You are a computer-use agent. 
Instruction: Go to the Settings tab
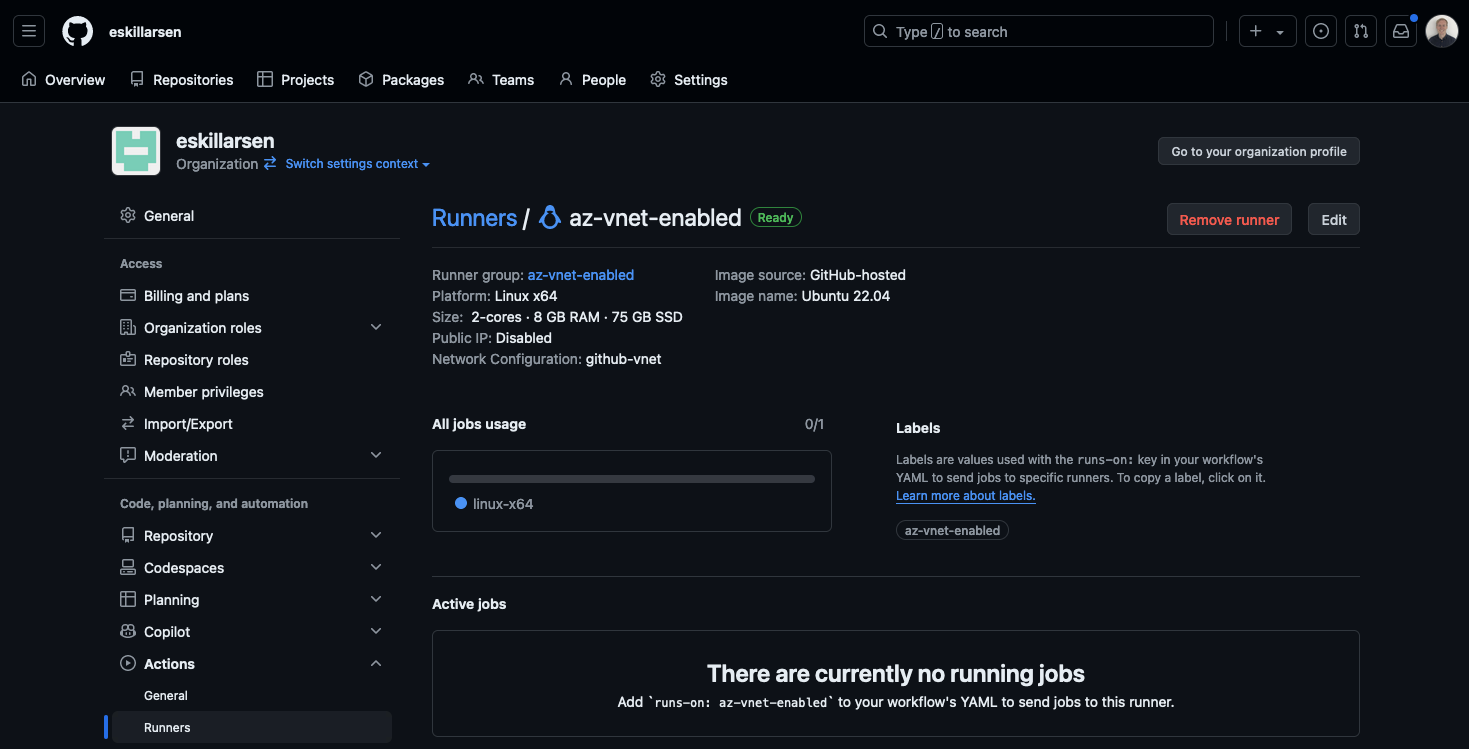coord(689,79)
